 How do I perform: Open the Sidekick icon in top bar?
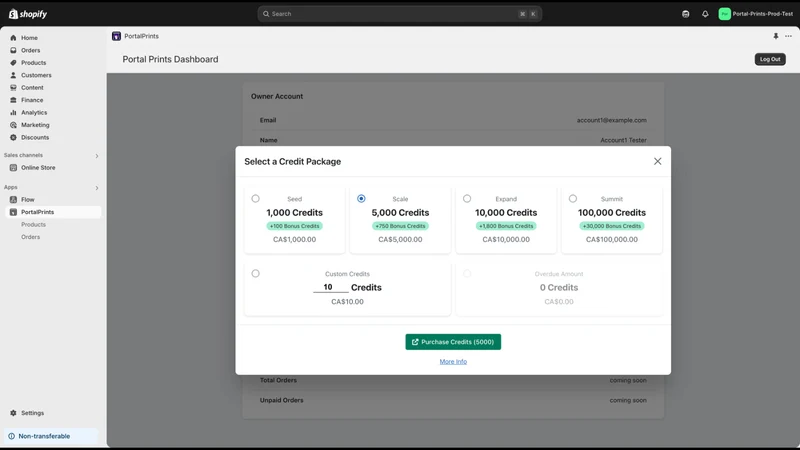[686, 14]
